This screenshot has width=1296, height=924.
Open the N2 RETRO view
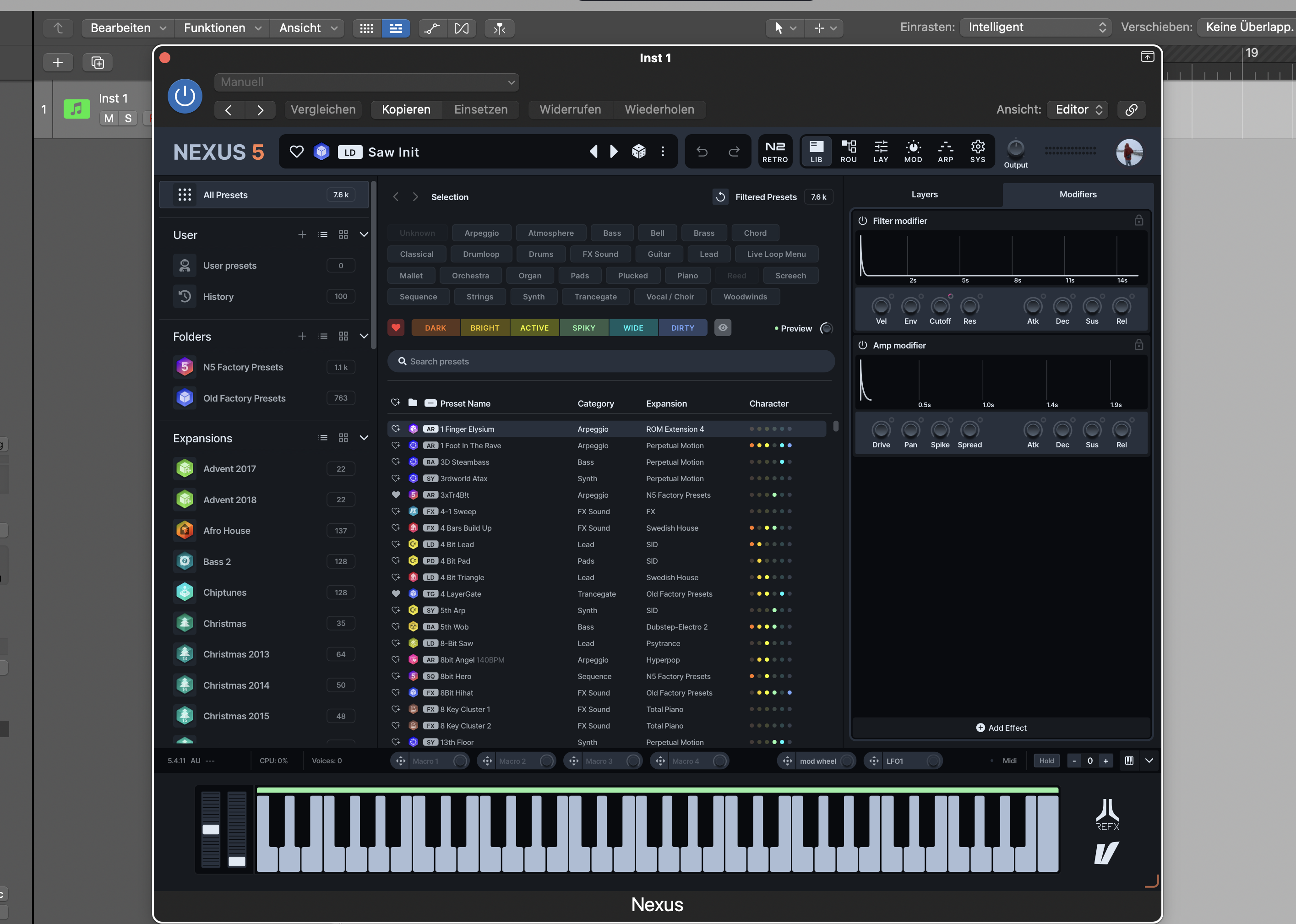point(775,152)
